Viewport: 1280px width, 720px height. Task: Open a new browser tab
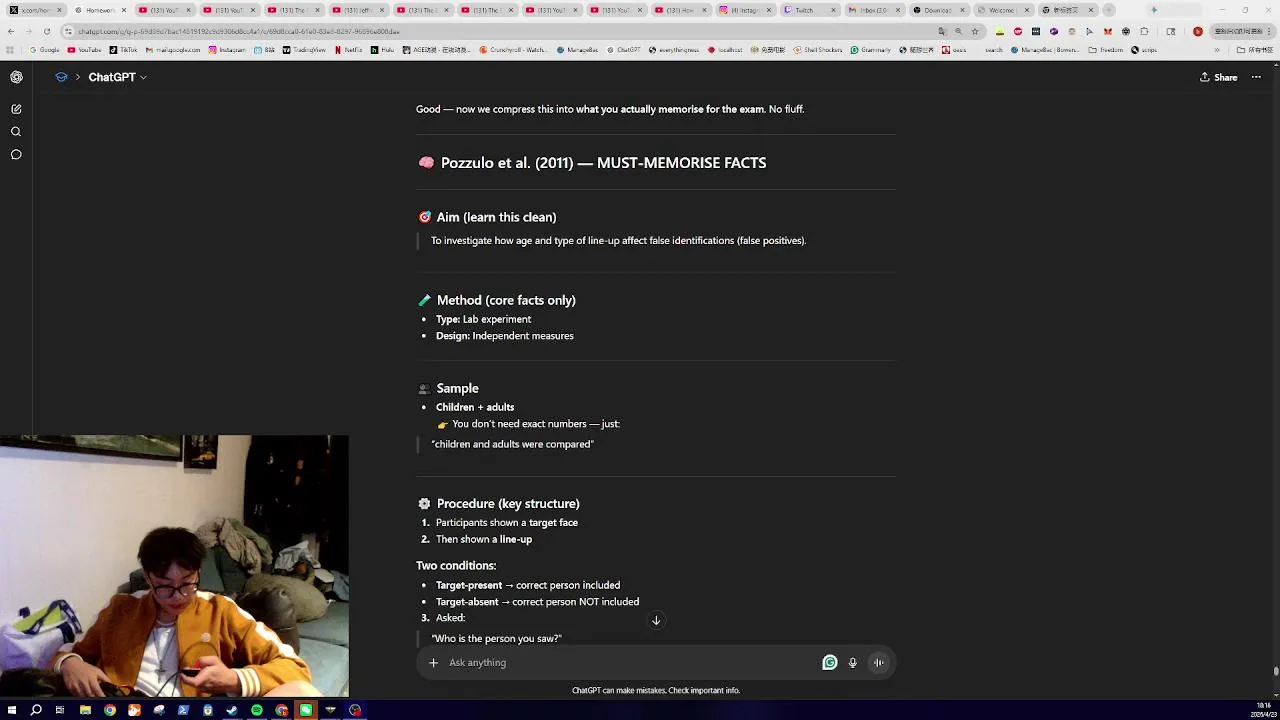1109,10
